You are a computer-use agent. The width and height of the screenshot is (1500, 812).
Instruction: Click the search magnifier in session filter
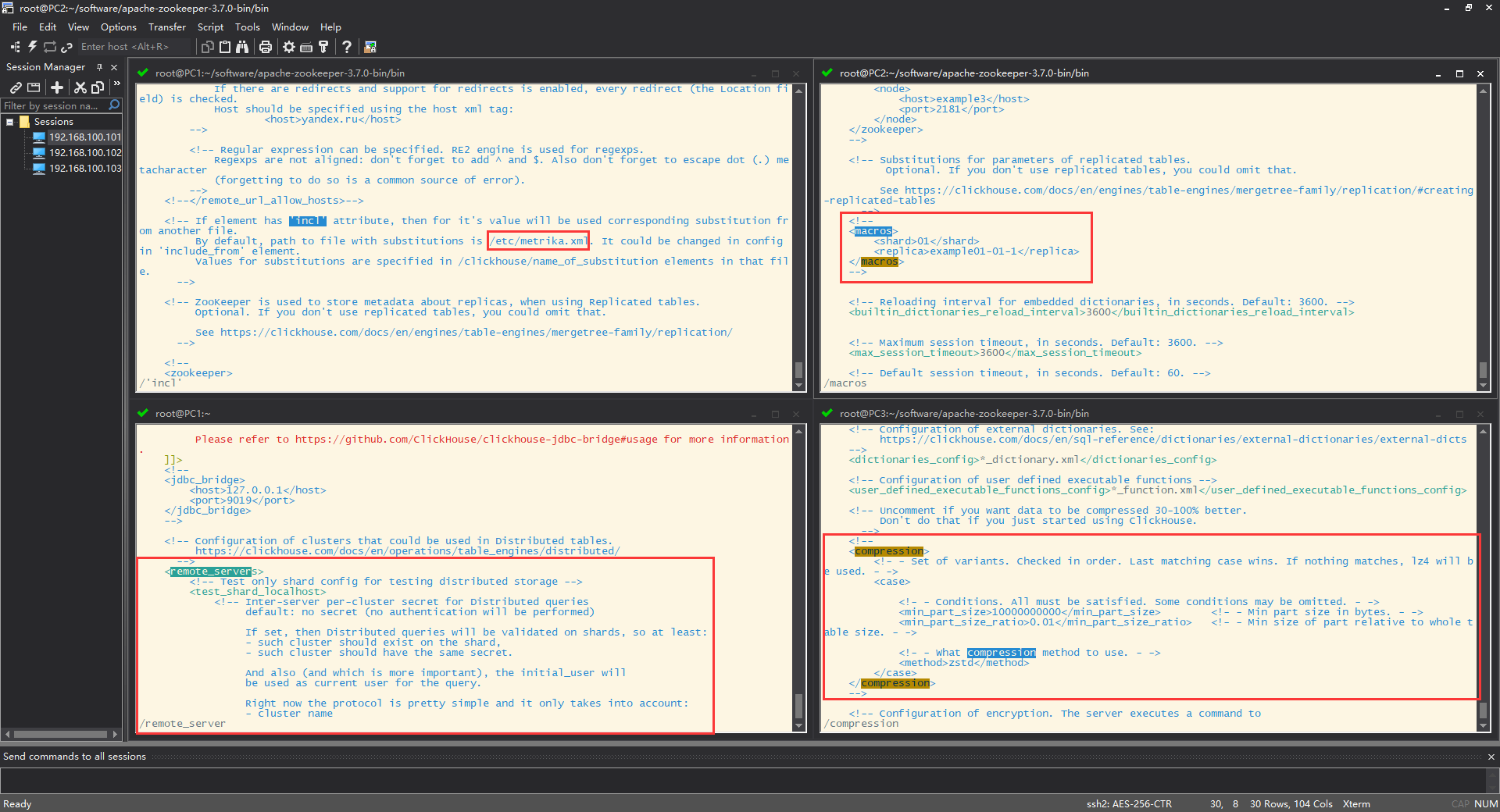click(115, 105)
